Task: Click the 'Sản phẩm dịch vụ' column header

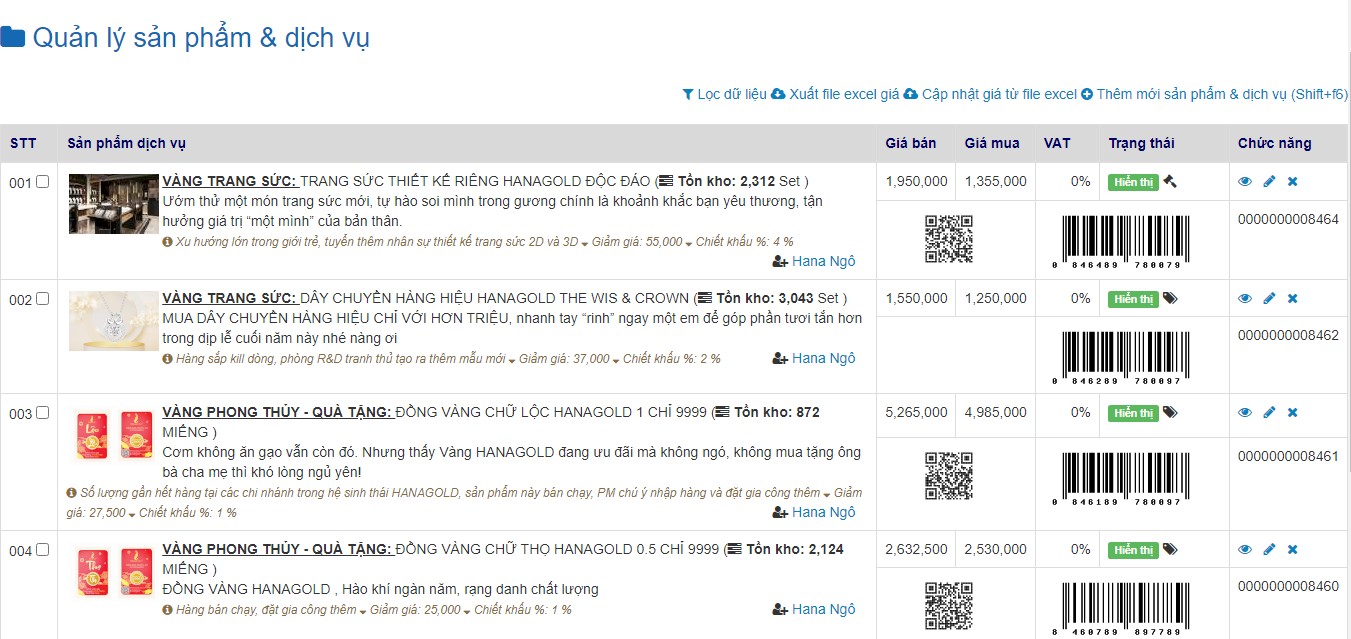Action: [127, 143]
